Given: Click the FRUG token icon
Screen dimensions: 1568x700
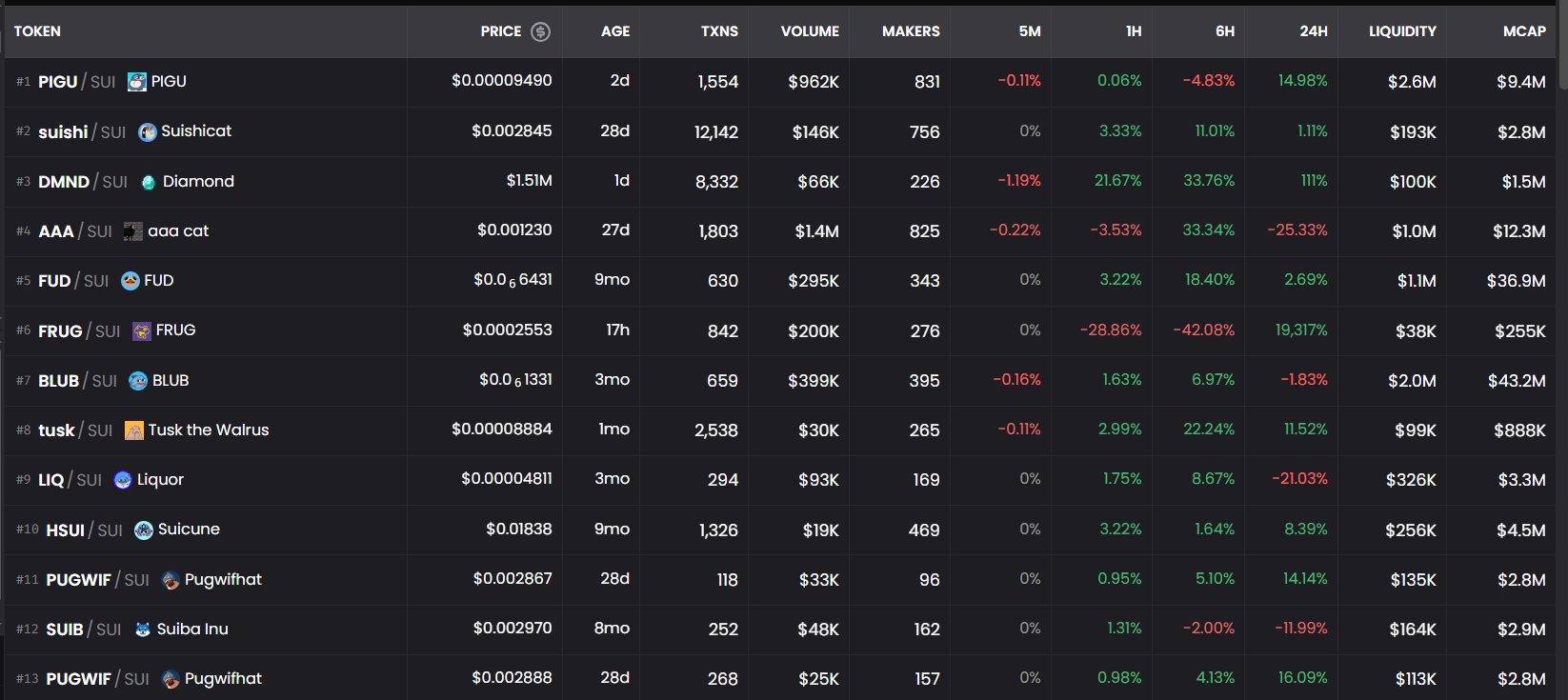Looking at the screenshot, I should [142, 331].
